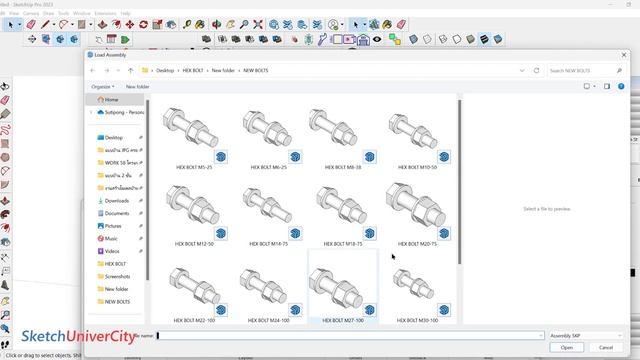The width and height of the screenshot is (640, 360).
Task: Select the X-ray face style cube
Action: [x=413, y=39]
